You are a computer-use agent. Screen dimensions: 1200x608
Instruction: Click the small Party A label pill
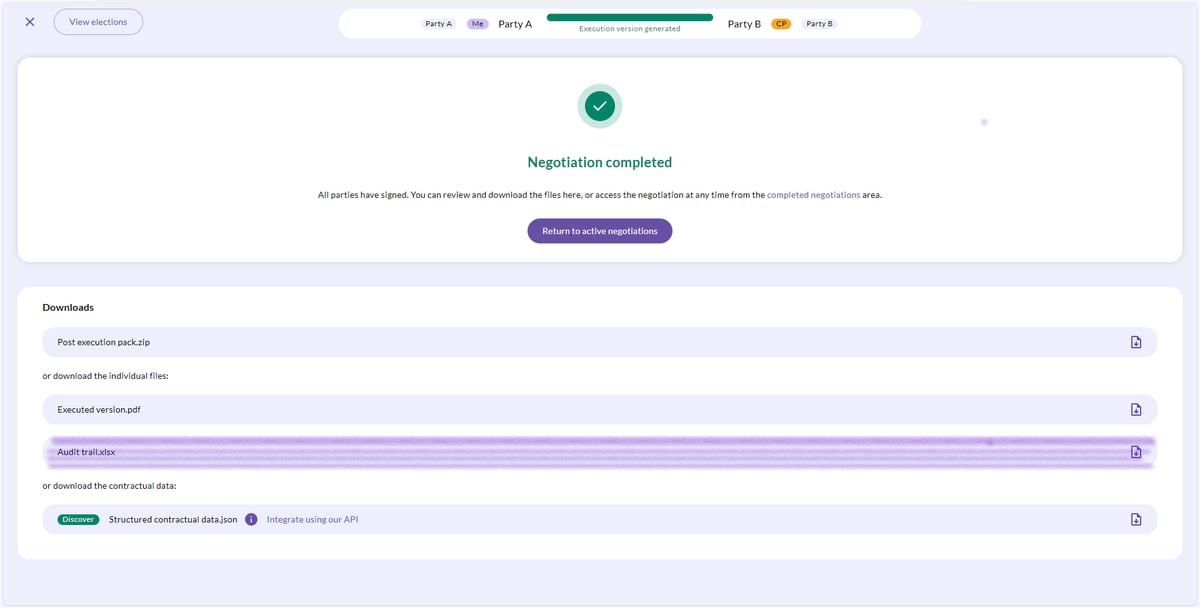click(439, 24)
